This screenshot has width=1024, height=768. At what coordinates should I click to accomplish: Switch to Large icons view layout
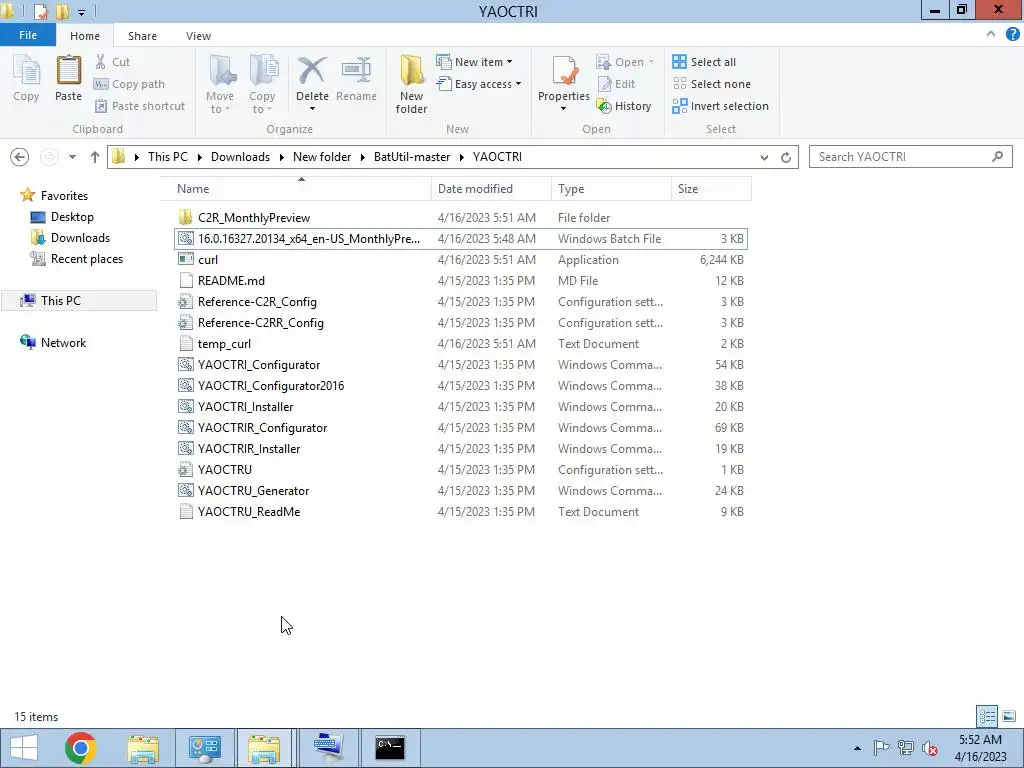click(x=1009, y=716)
